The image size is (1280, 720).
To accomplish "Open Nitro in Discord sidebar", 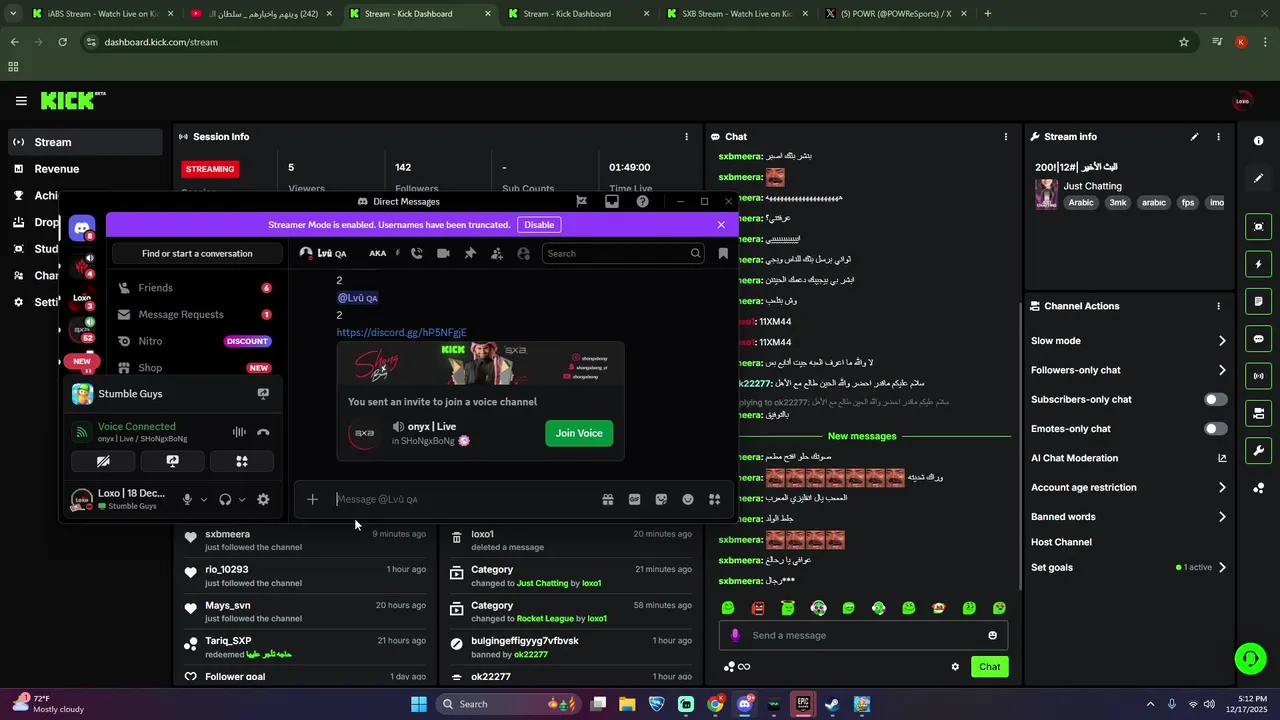I will 195,341.
